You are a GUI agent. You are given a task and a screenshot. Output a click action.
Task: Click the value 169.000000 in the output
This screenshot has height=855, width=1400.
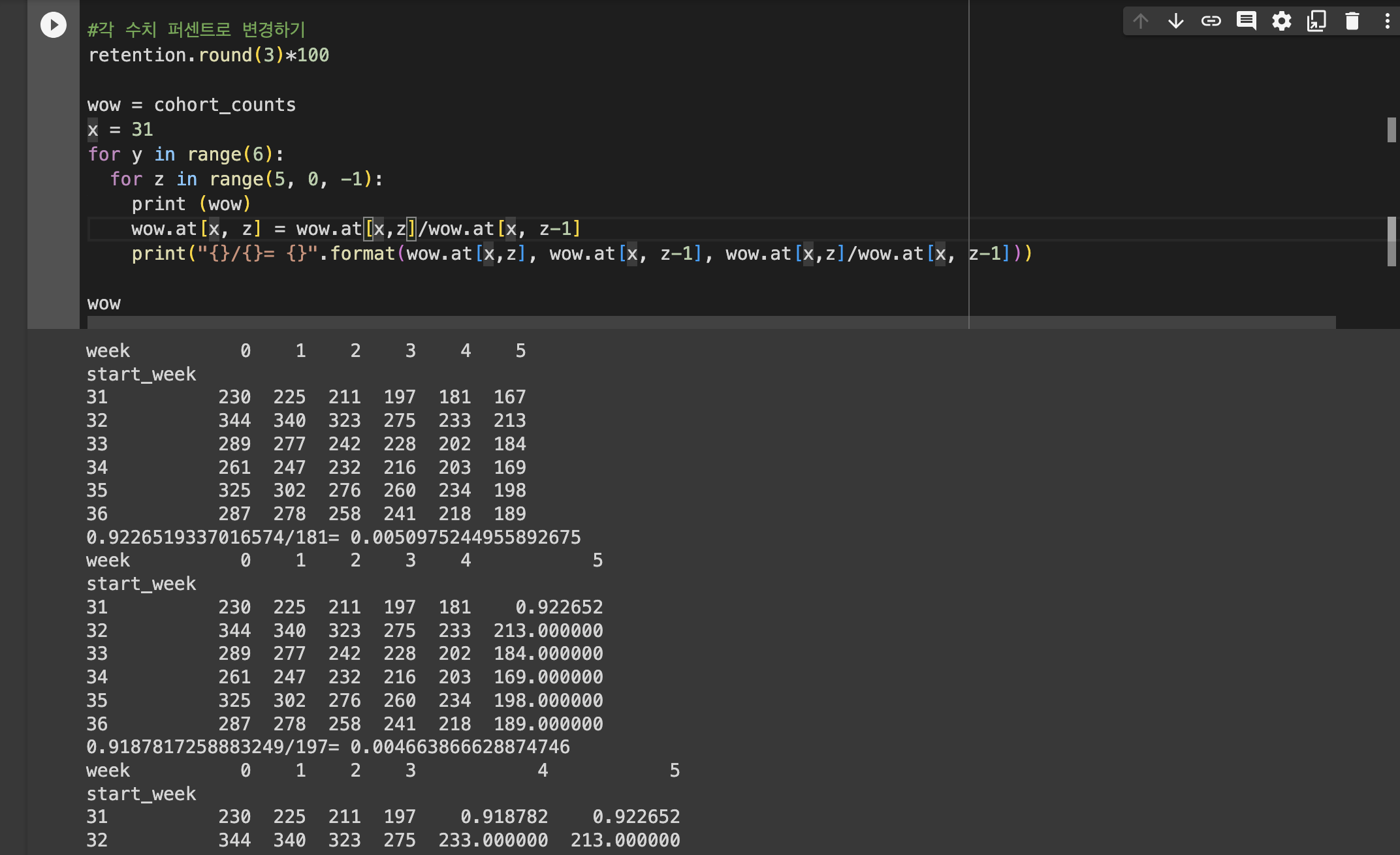549,677
